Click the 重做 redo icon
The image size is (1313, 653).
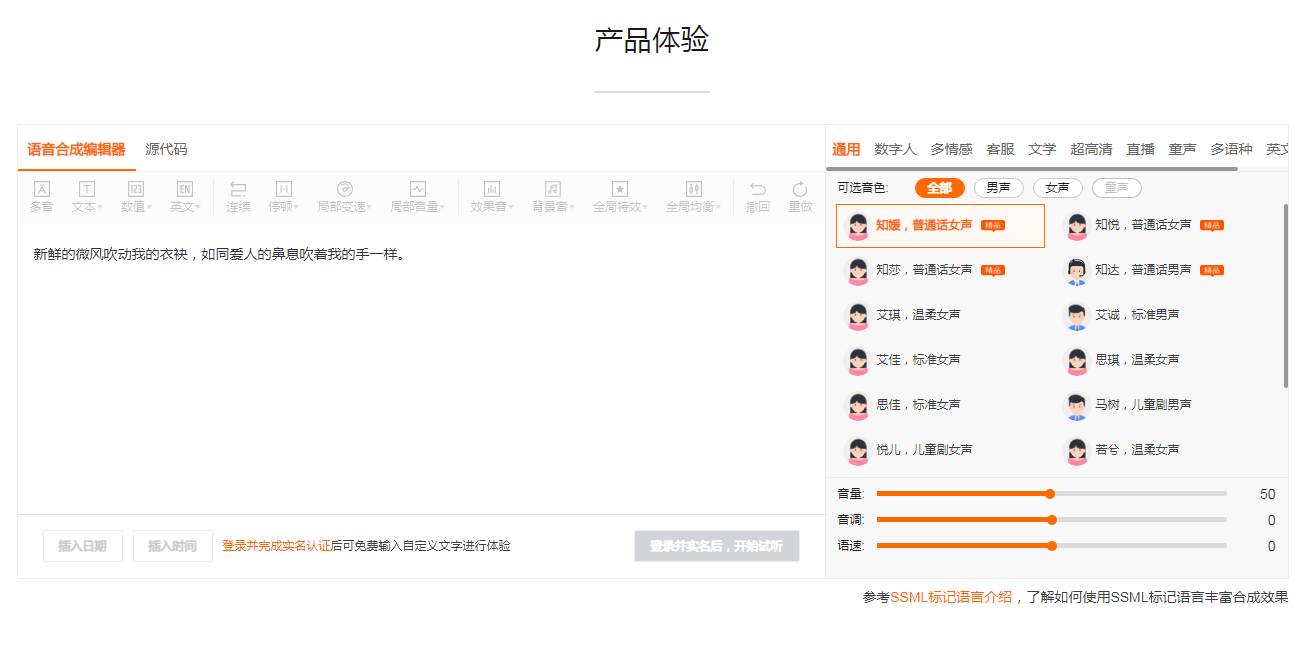800,189
